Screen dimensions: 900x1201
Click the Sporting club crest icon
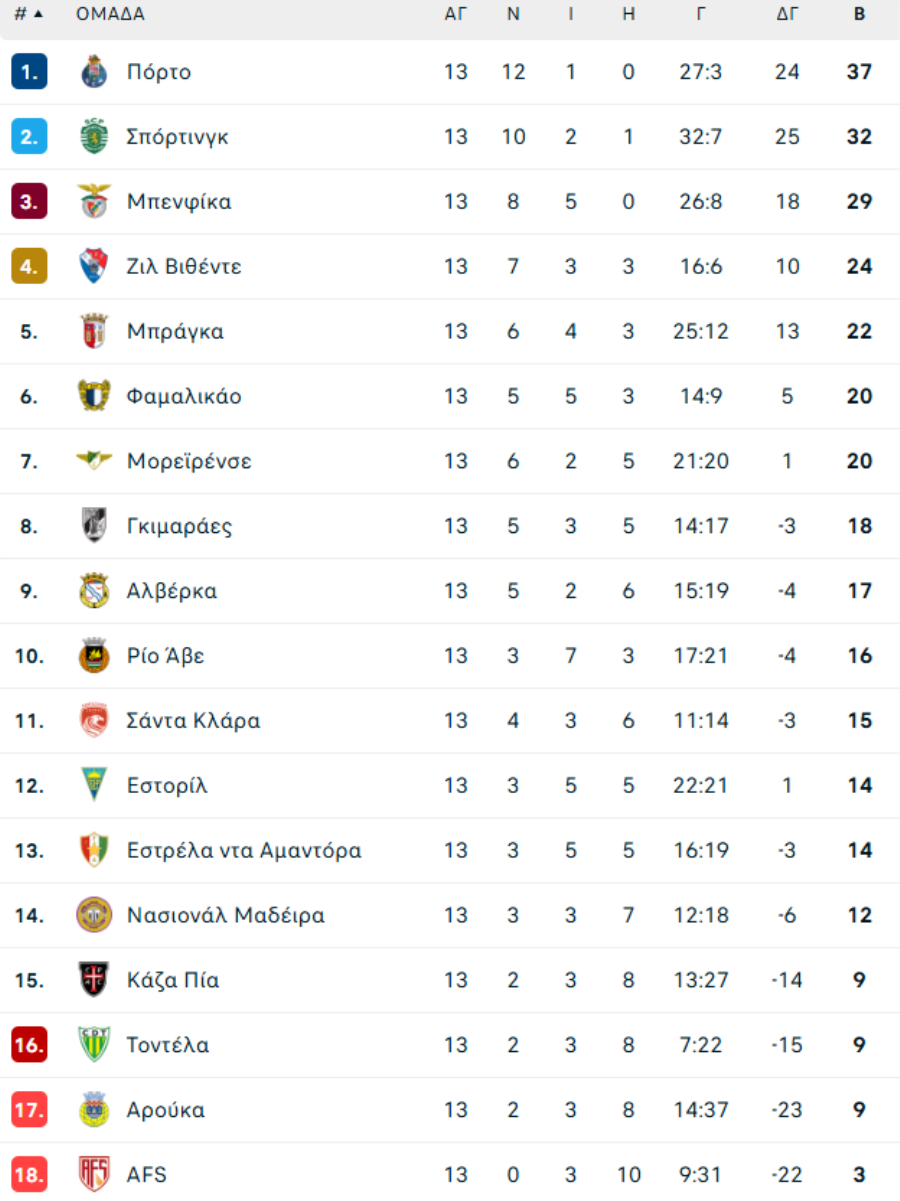tap(94, 137)
